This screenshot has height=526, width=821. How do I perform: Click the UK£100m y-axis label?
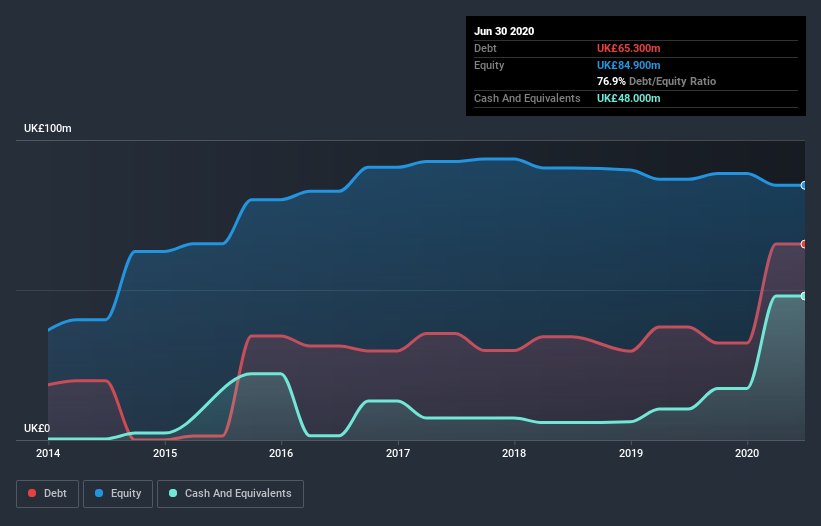48,128
